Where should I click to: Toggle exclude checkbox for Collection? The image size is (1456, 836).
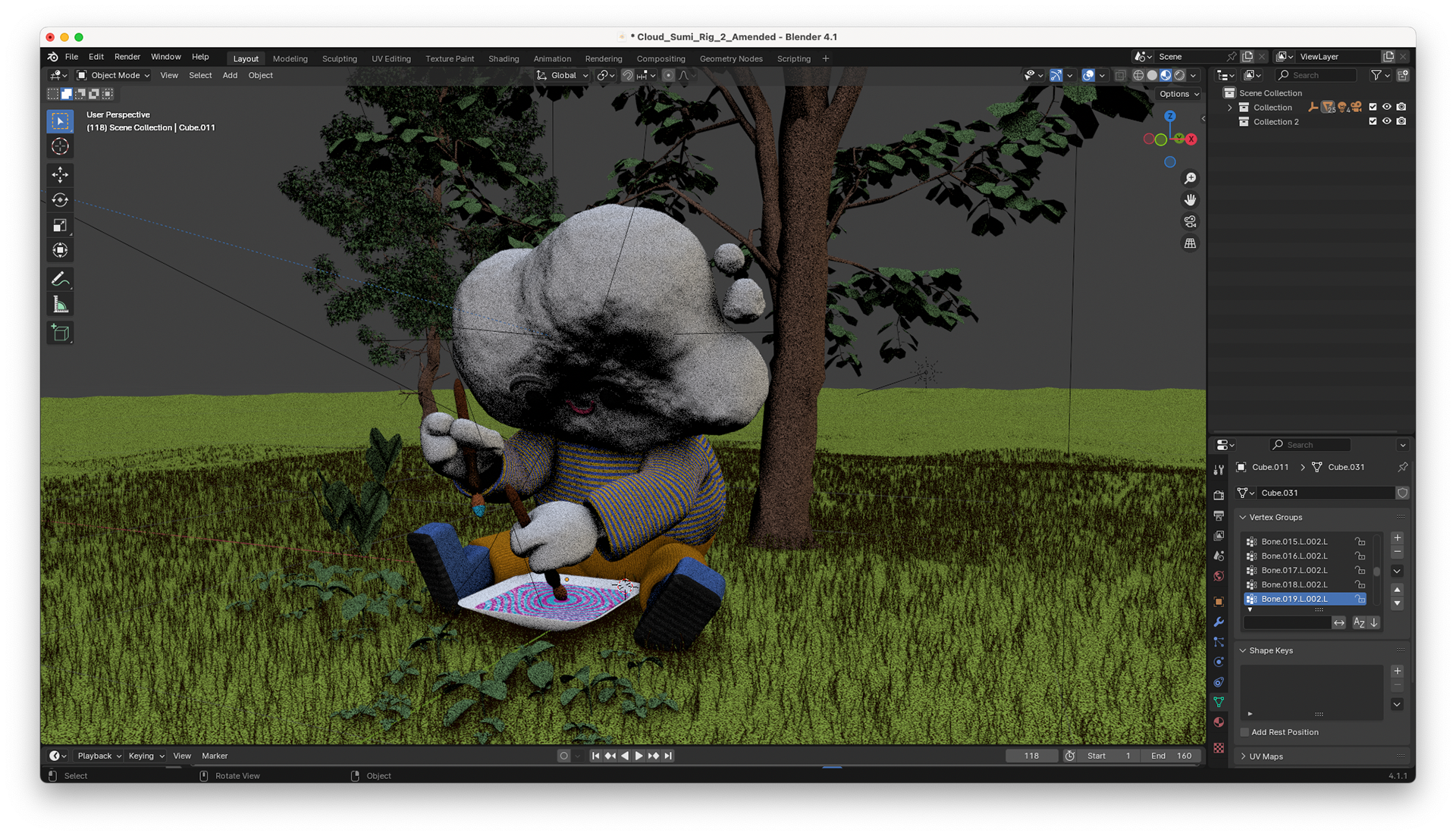(1373, 107)
